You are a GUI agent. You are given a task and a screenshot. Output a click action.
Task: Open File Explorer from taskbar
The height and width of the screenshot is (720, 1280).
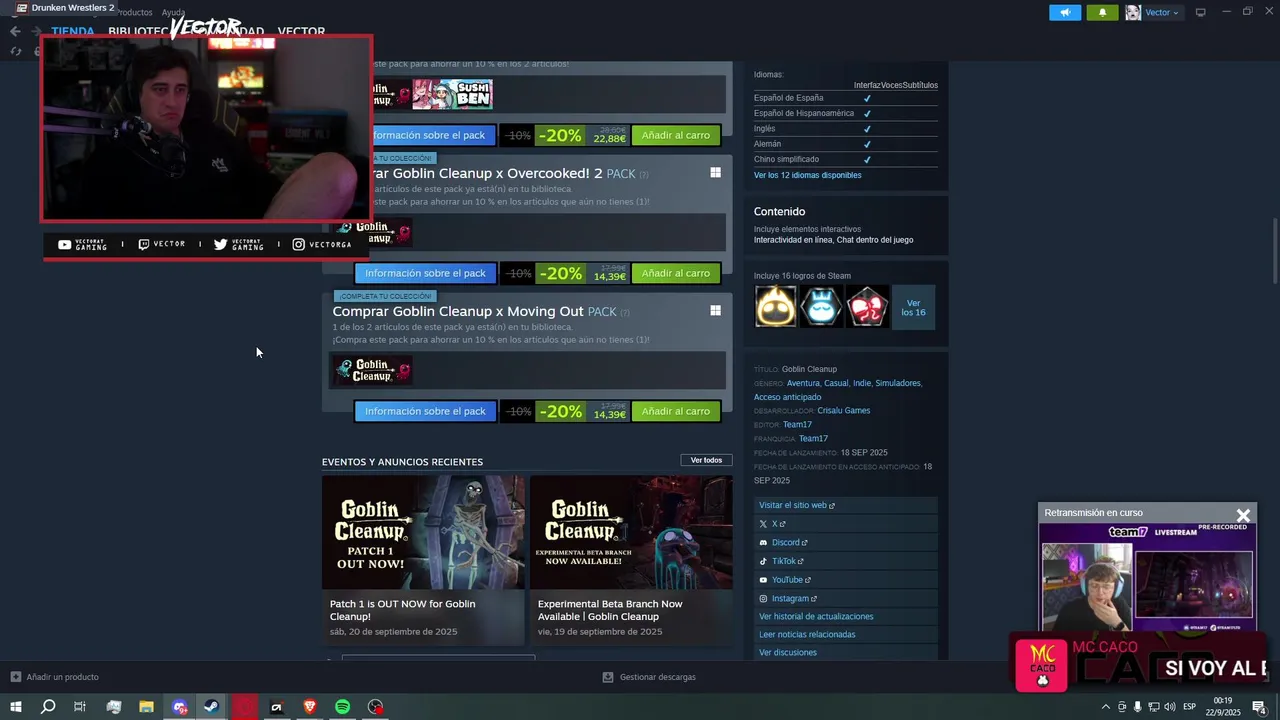click(x=146, y=707)
